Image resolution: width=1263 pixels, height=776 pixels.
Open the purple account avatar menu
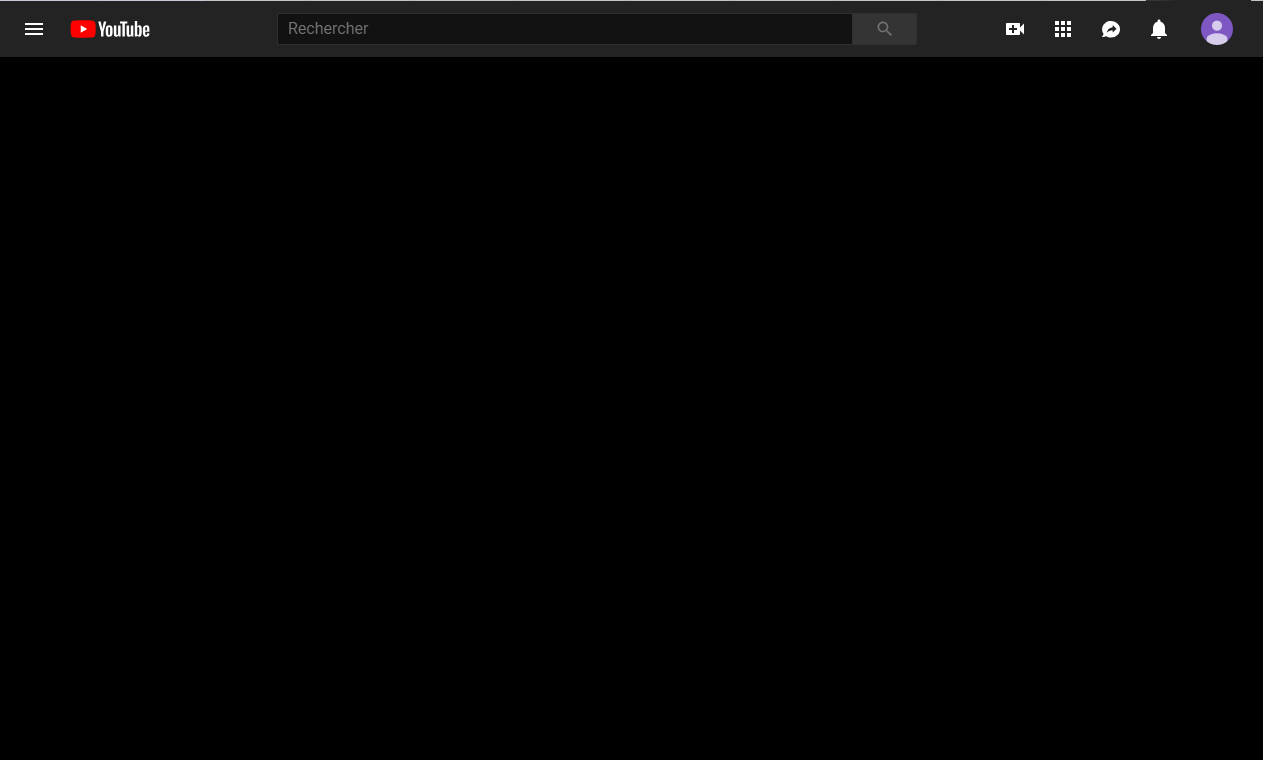[x=1217, y=29]
